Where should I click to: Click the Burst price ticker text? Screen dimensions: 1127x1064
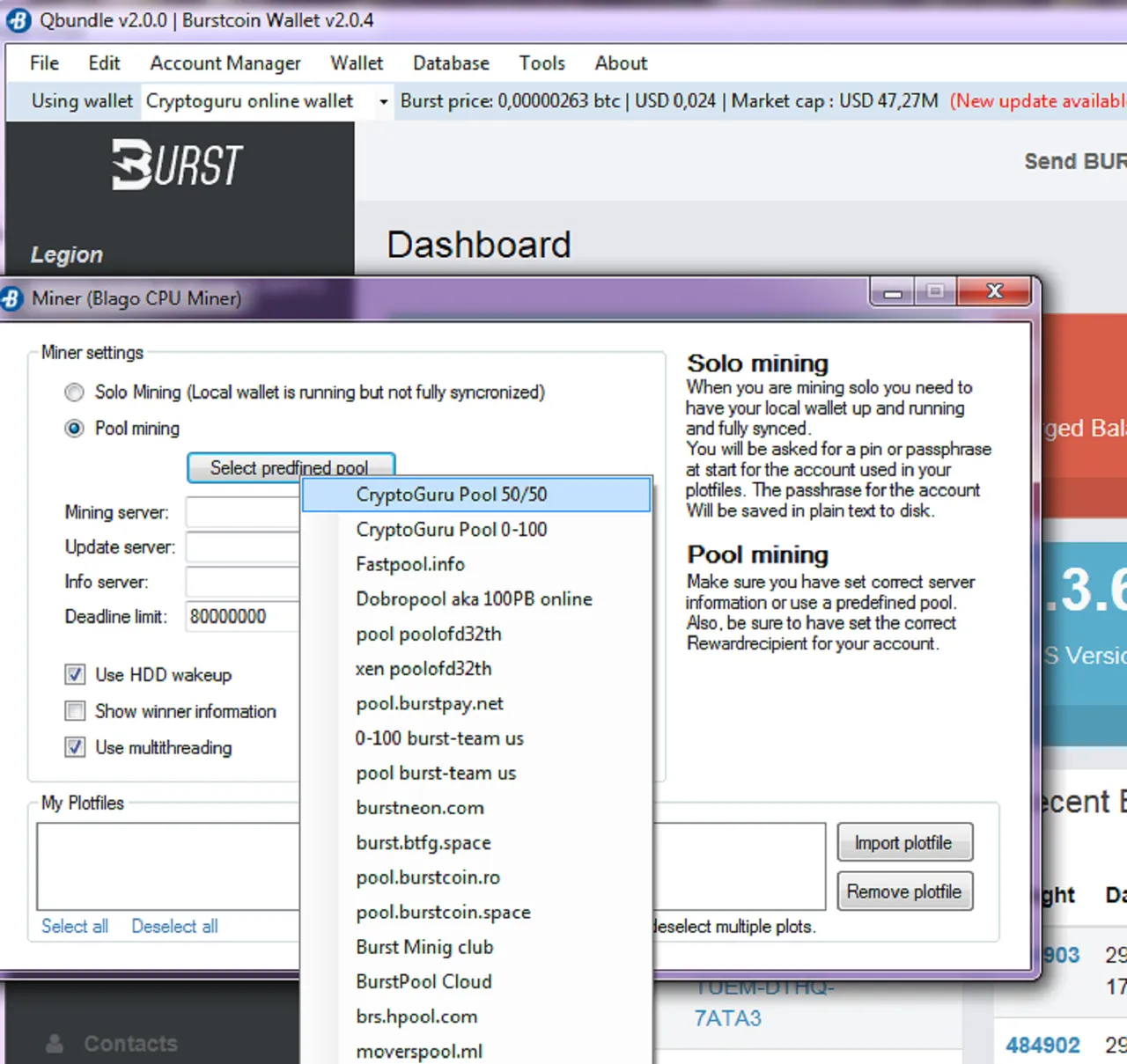click(510, 101)
